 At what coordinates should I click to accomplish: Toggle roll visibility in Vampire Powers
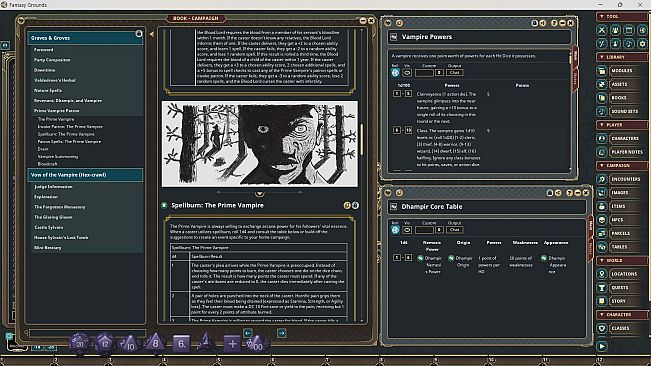pos(407,73)
